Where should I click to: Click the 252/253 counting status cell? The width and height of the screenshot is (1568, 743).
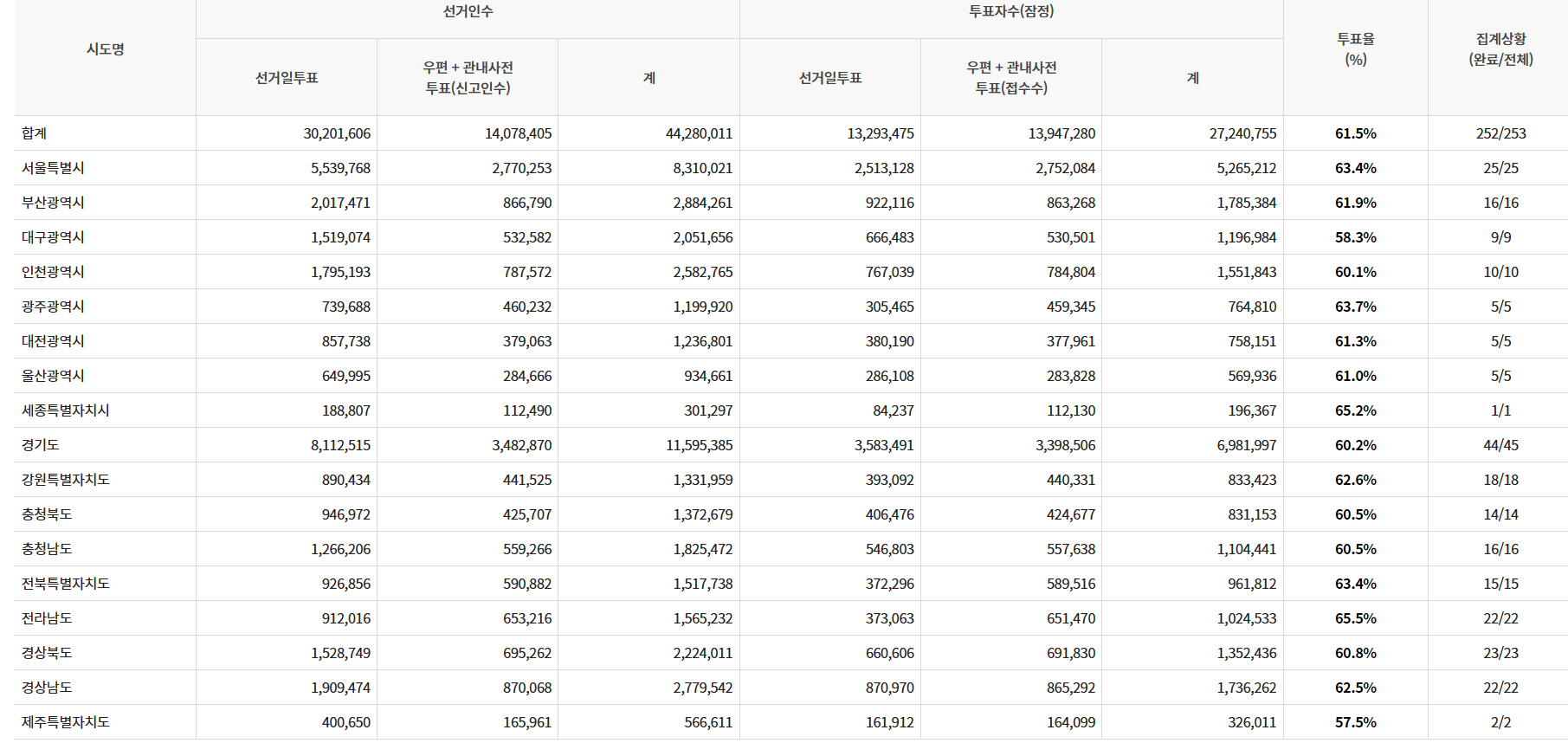(1500, 133)
